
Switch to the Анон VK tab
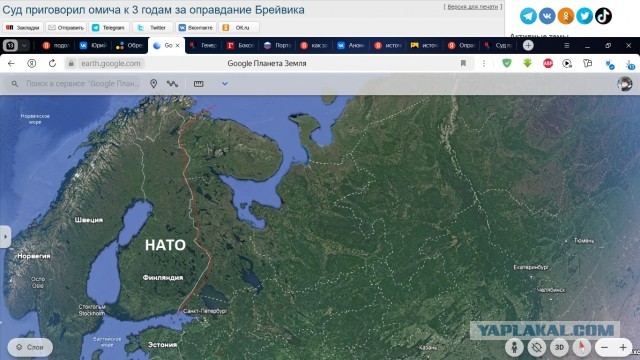pos(351,45)
